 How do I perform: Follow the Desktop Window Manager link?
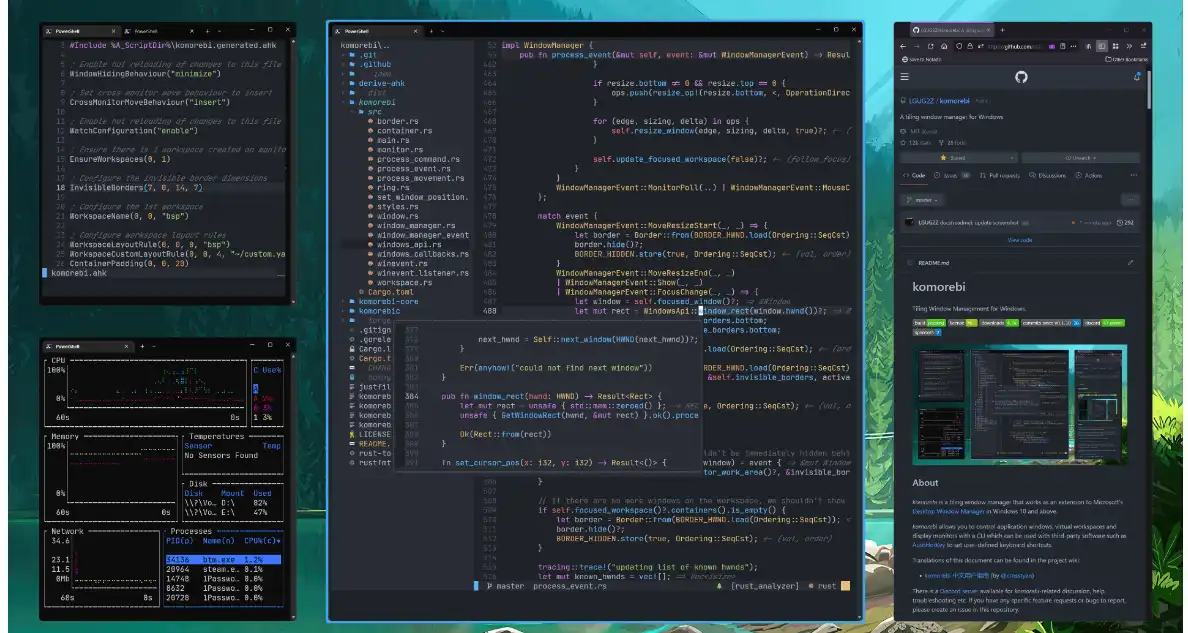click(949, 512)
